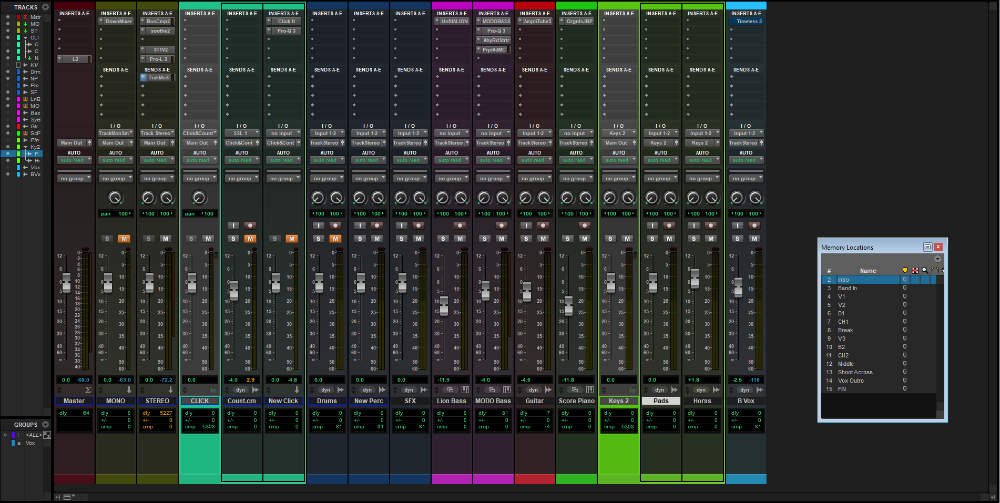This screenshot has height=503, width=1000.
Task: Unmute the Drums track
Action: tap(335, 238)
